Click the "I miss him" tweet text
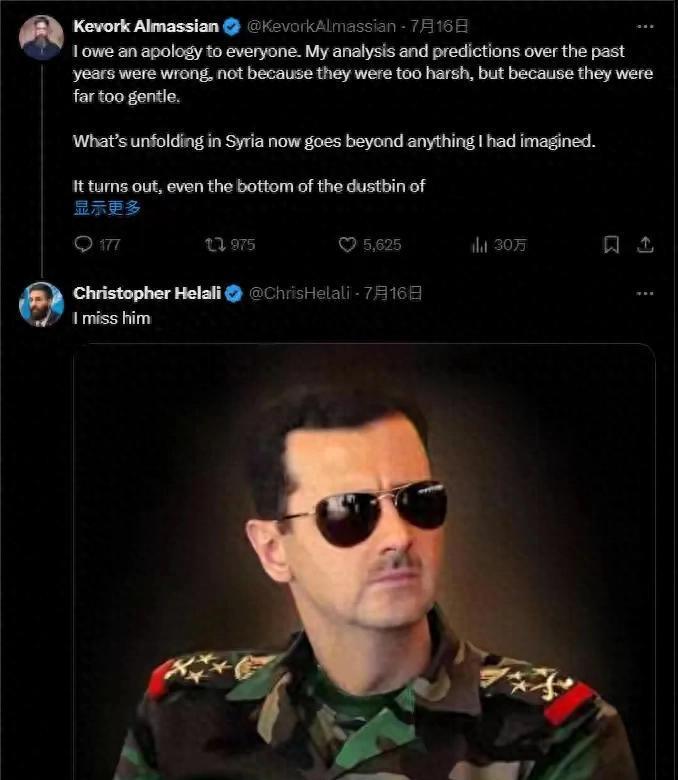 pyautogui.click(x=111, y=318)
